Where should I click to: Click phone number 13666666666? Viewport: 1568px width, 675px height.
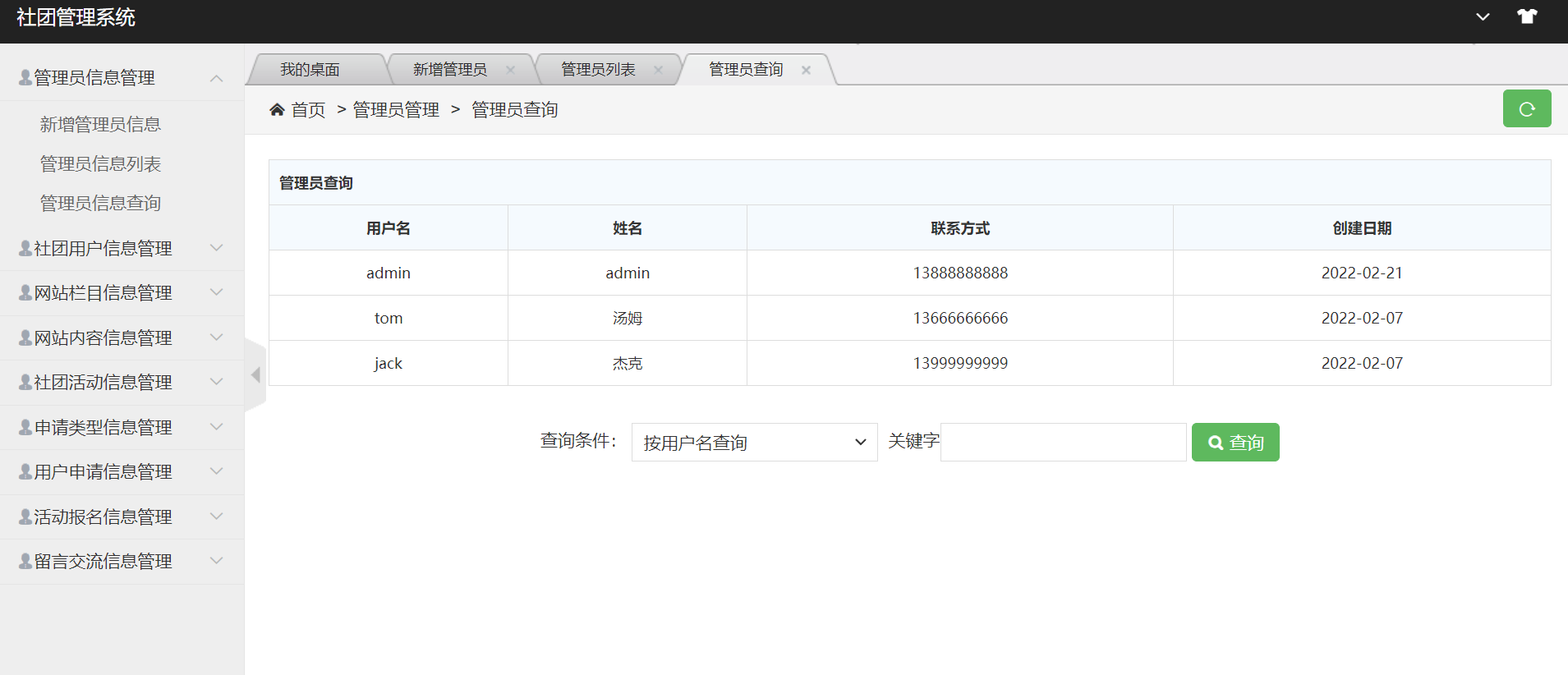click(960, 318)
